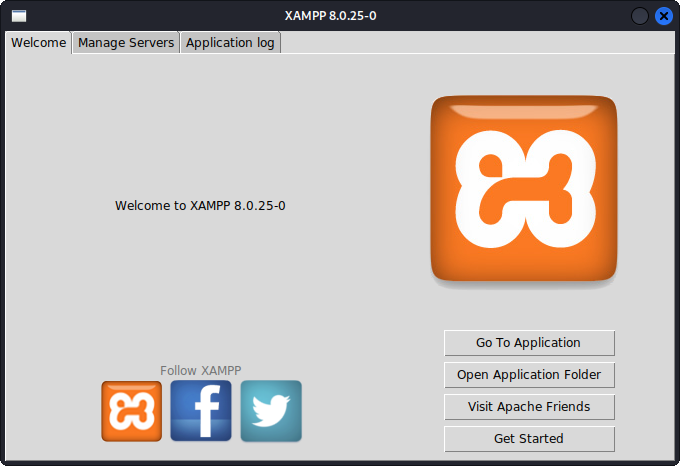Image resolution: width=680 pixels, height=466 pixels.
Task: Open the XAMPP Facebook page icon
Action: (x=201, y=411)
